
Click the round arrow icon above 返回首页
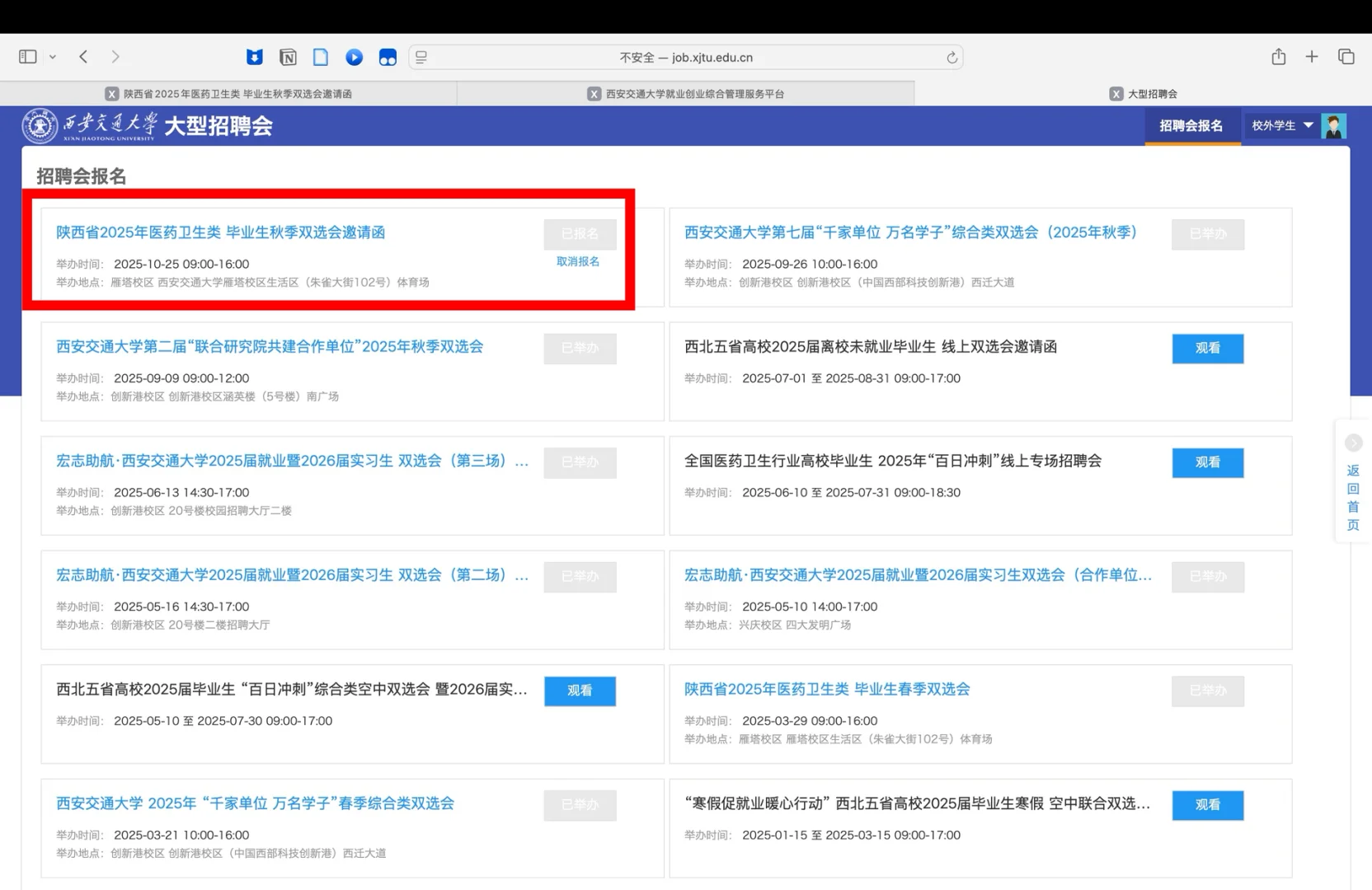[x=1353, y=443]
